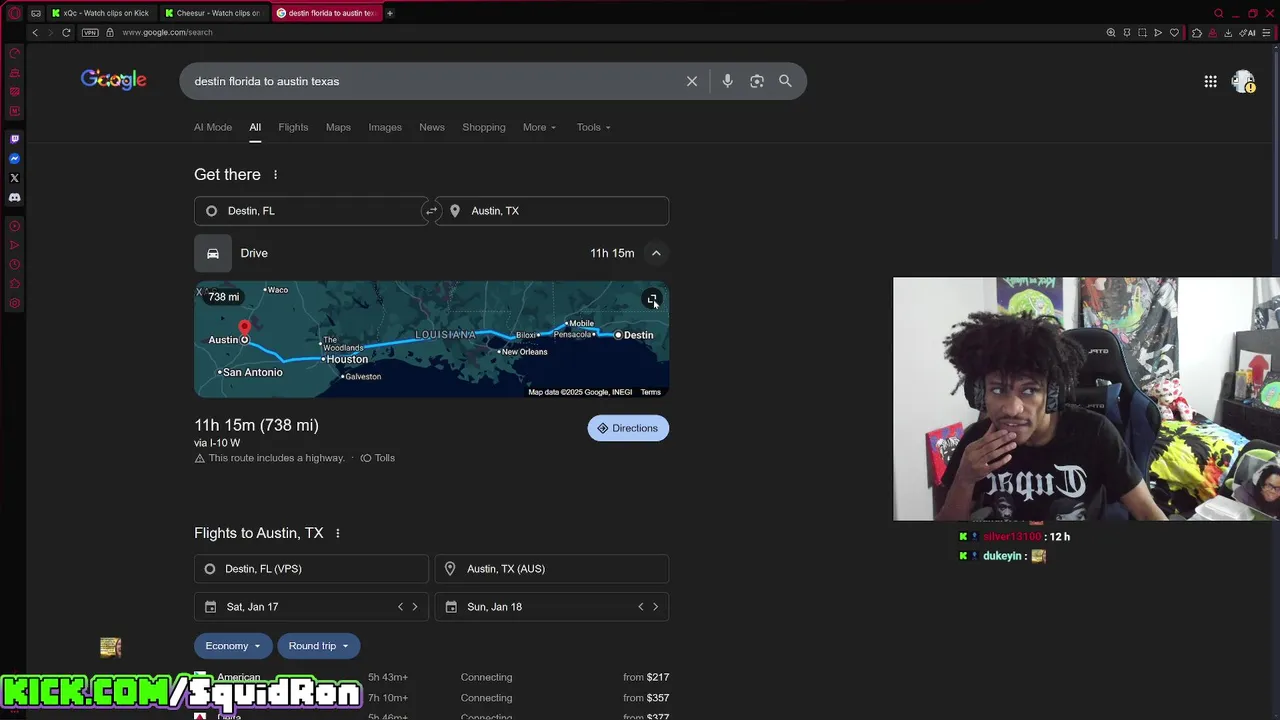
Task: Open the AI assistant in toolbar
Action: (x=1248, y=32)
